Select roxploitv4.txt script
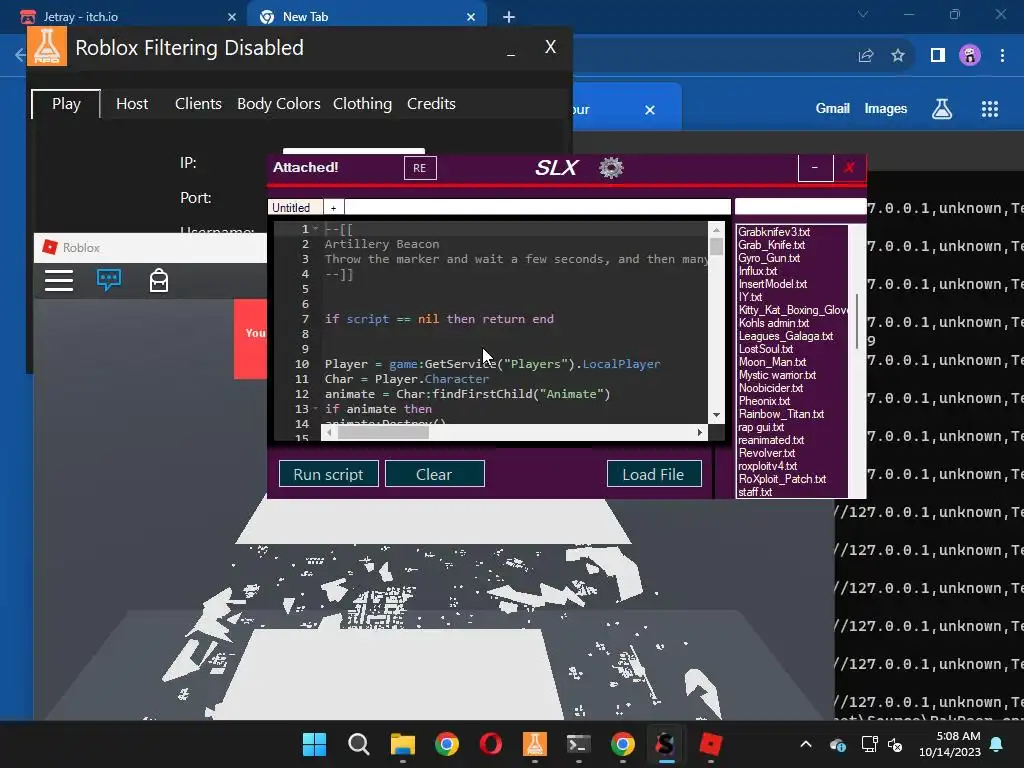This screenshot has height=768, width=1024. click(767, 466)
